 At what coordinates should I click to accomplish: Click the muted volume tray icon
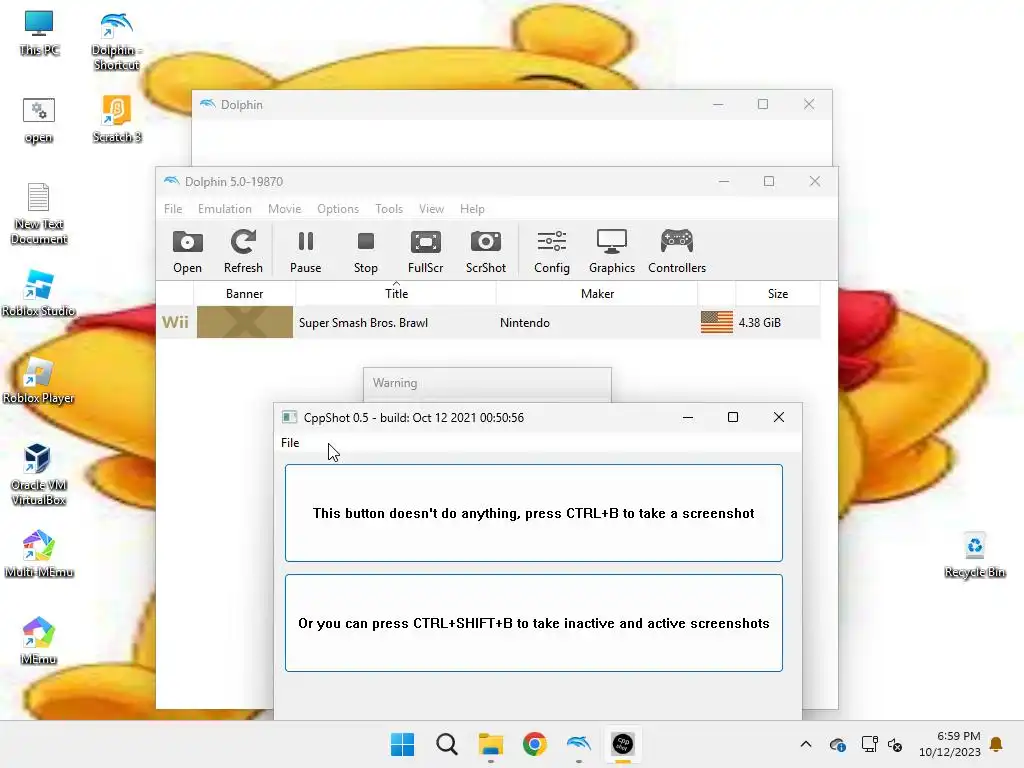click(895, 744)
